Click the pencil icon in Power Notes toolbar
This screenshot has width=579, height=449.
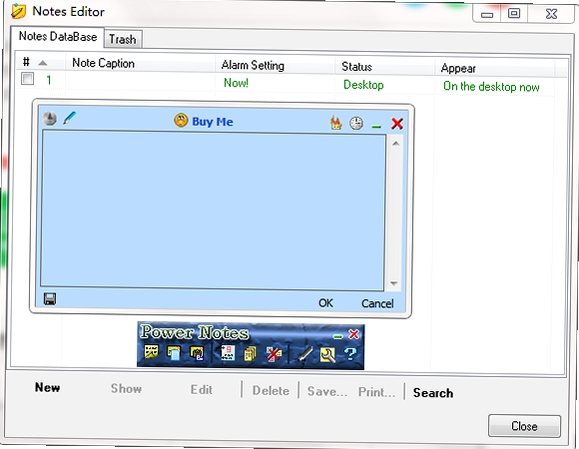tap(305, 354)
